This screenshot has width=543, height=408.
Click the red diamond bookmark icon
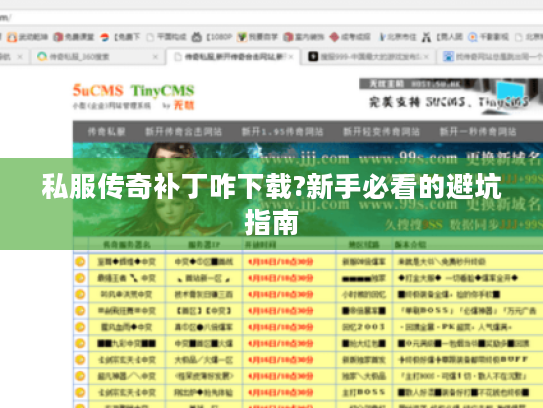point(334,37)
